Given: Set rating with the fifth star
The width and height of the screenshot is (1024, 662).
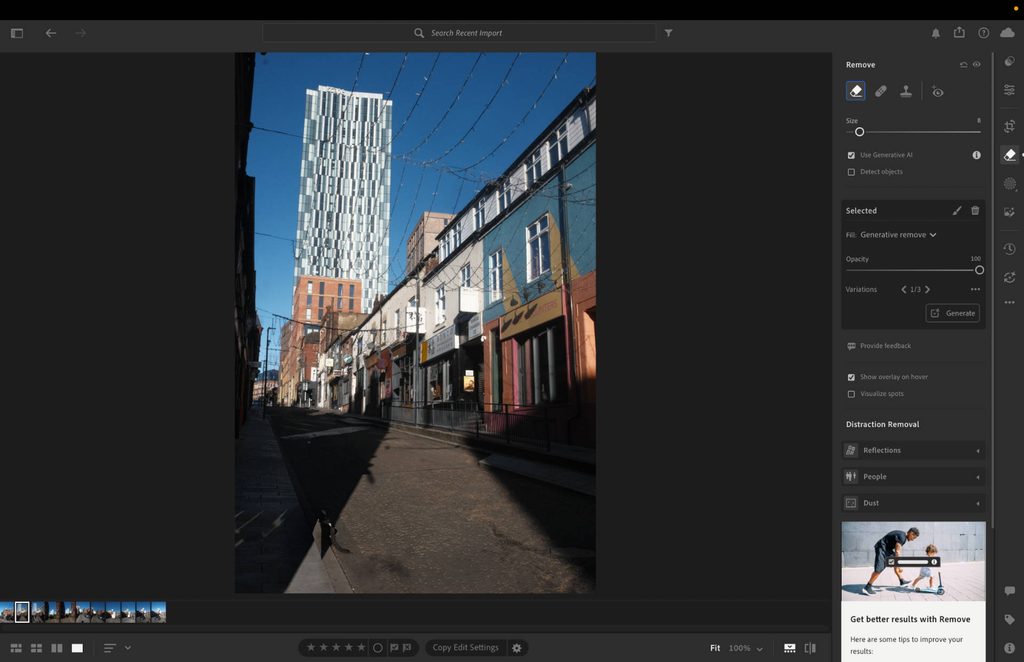Looking at the screenshot, I should [x=361, y=648].
